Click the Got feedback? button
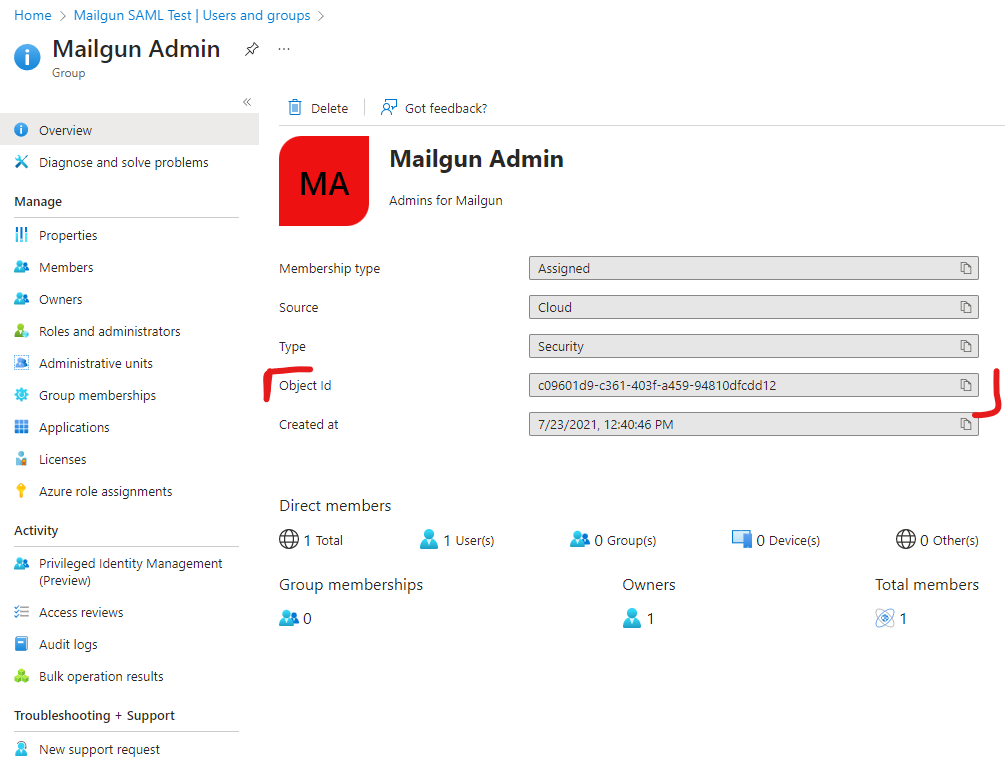1005x762 pixels. 434,108
